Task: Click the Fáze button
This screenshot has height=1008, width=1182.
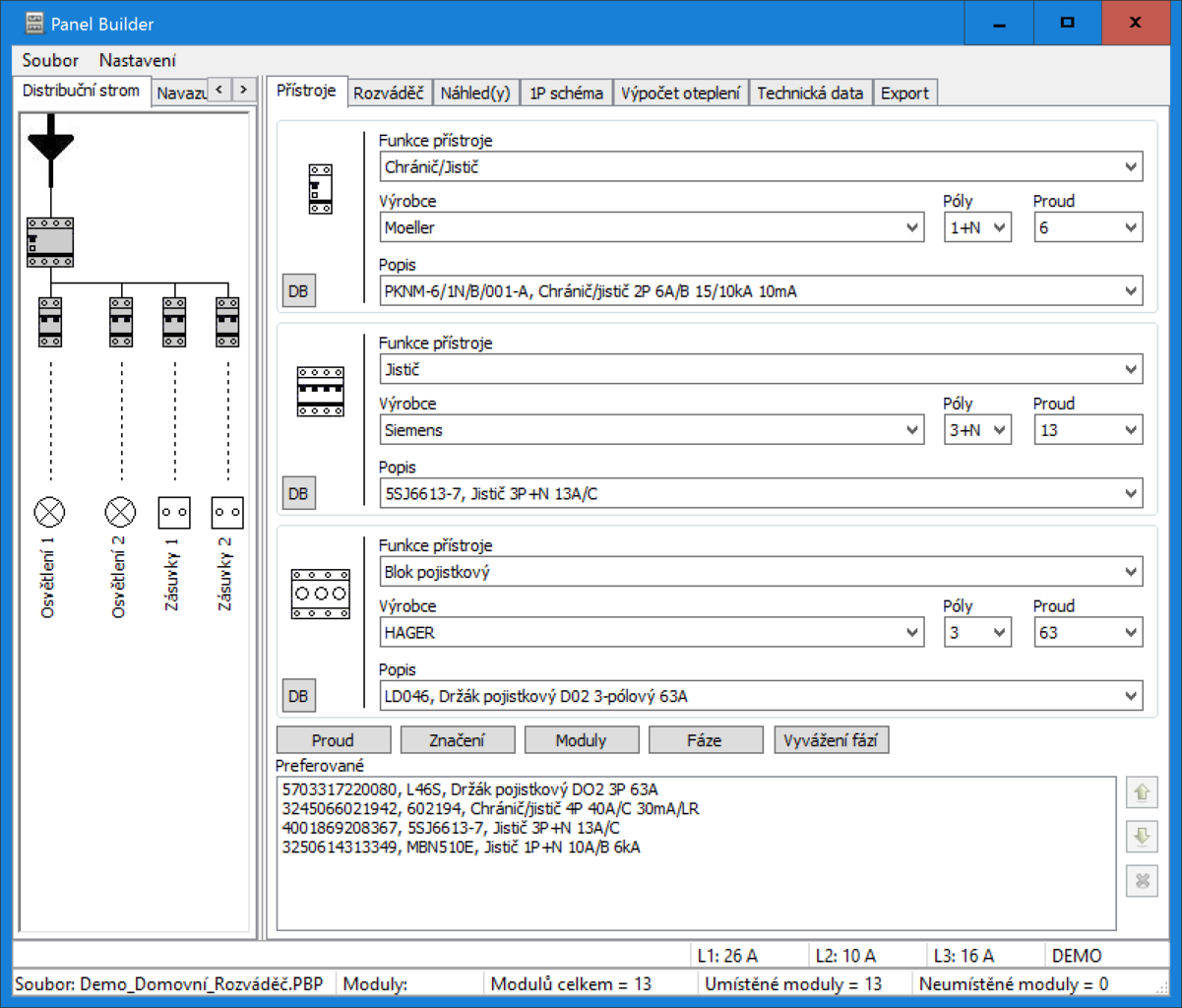Action: pos(706,740)
